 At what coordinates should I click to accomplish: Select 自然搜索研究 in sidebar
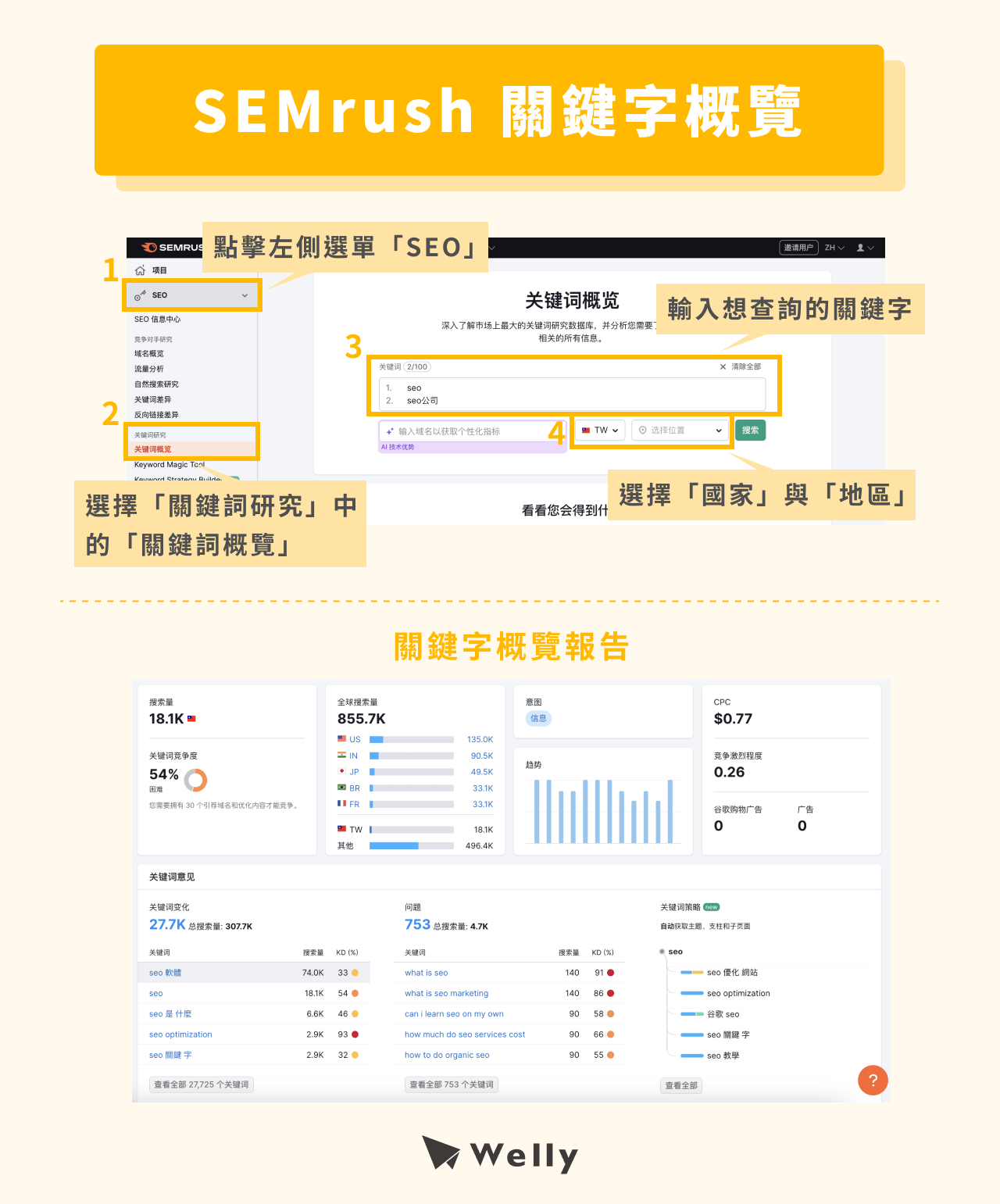[x=156, y=384]
